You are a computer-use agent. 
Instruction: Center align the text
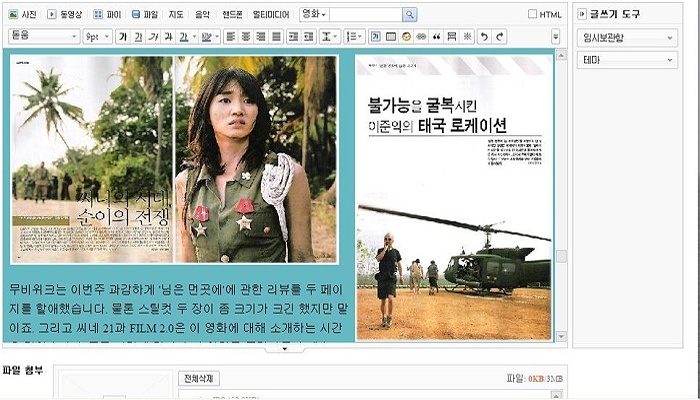(x=246, y=37)
